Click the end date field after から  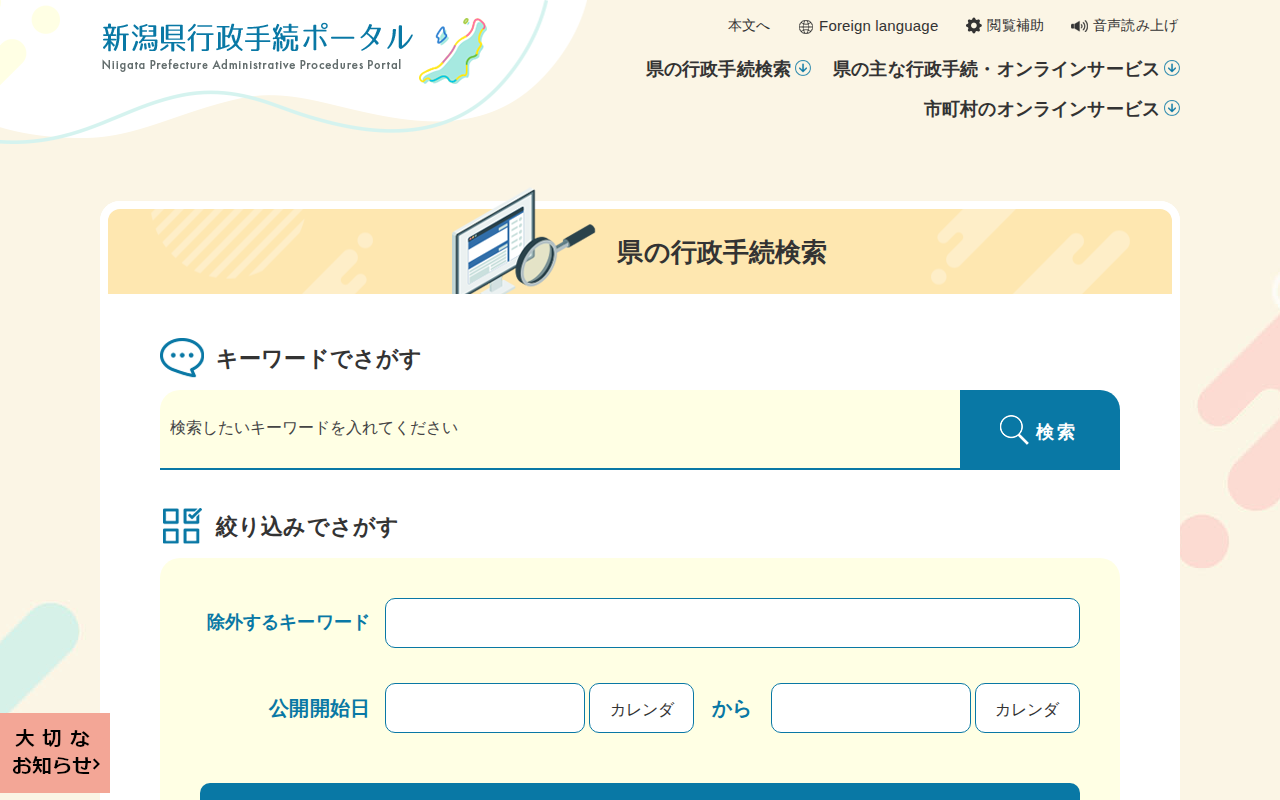click(871, 708)
